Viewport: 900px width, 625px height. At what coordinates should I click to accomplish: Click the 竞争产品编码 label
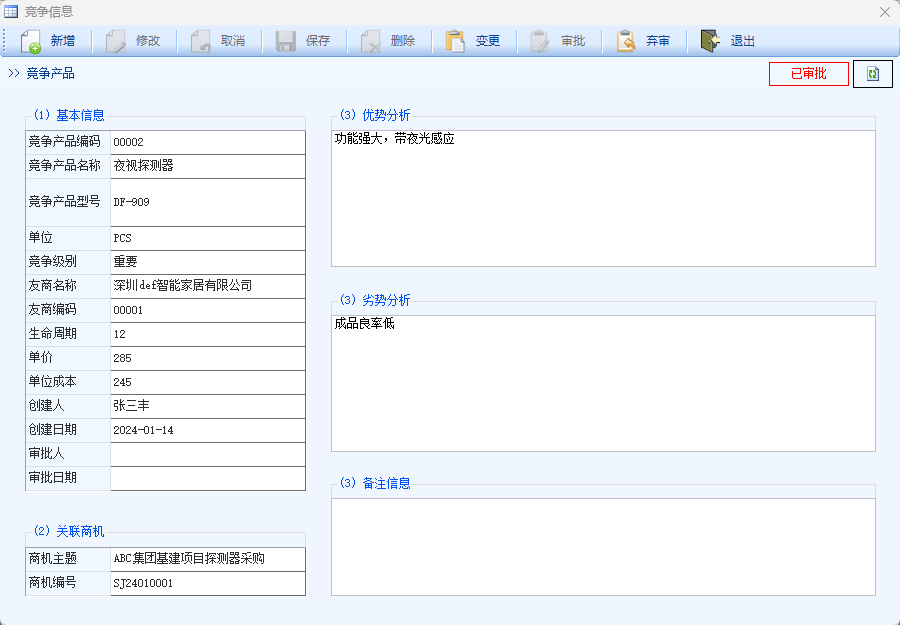(64, 141)
